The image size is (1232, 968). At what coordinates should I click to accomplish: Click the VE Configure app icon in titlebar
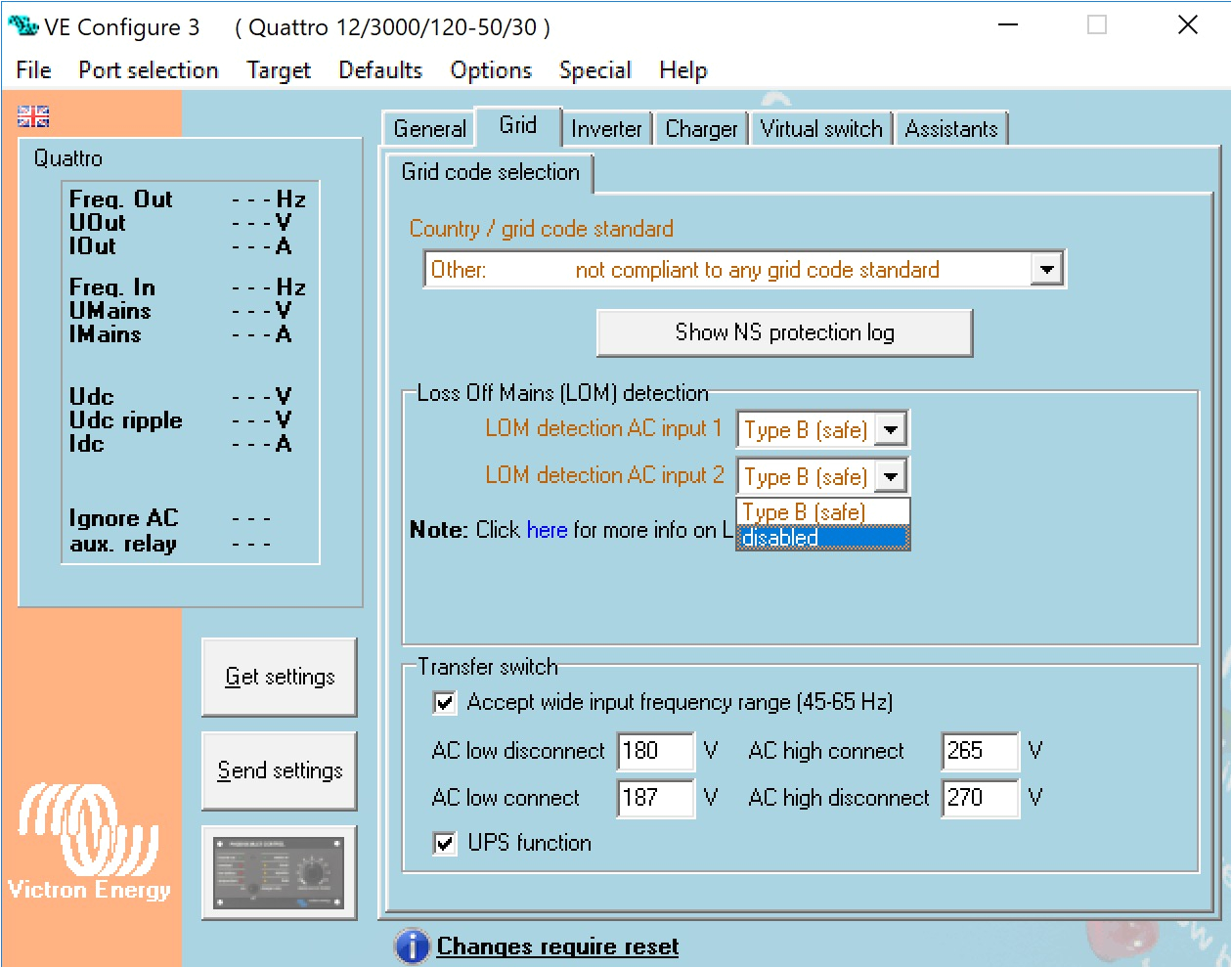pyautogui.click(x=22, y=25)
